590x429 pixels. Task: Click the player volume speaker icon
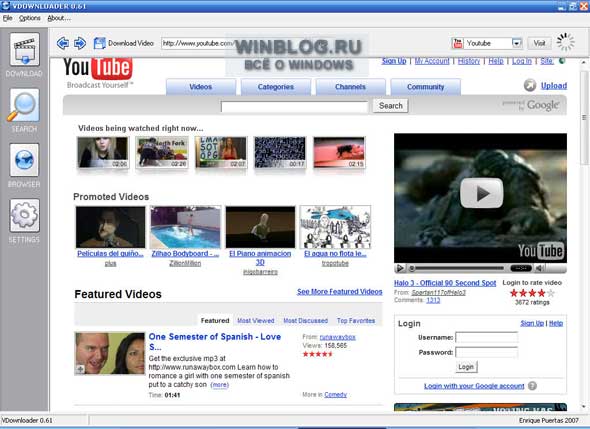tap(540, 268)
